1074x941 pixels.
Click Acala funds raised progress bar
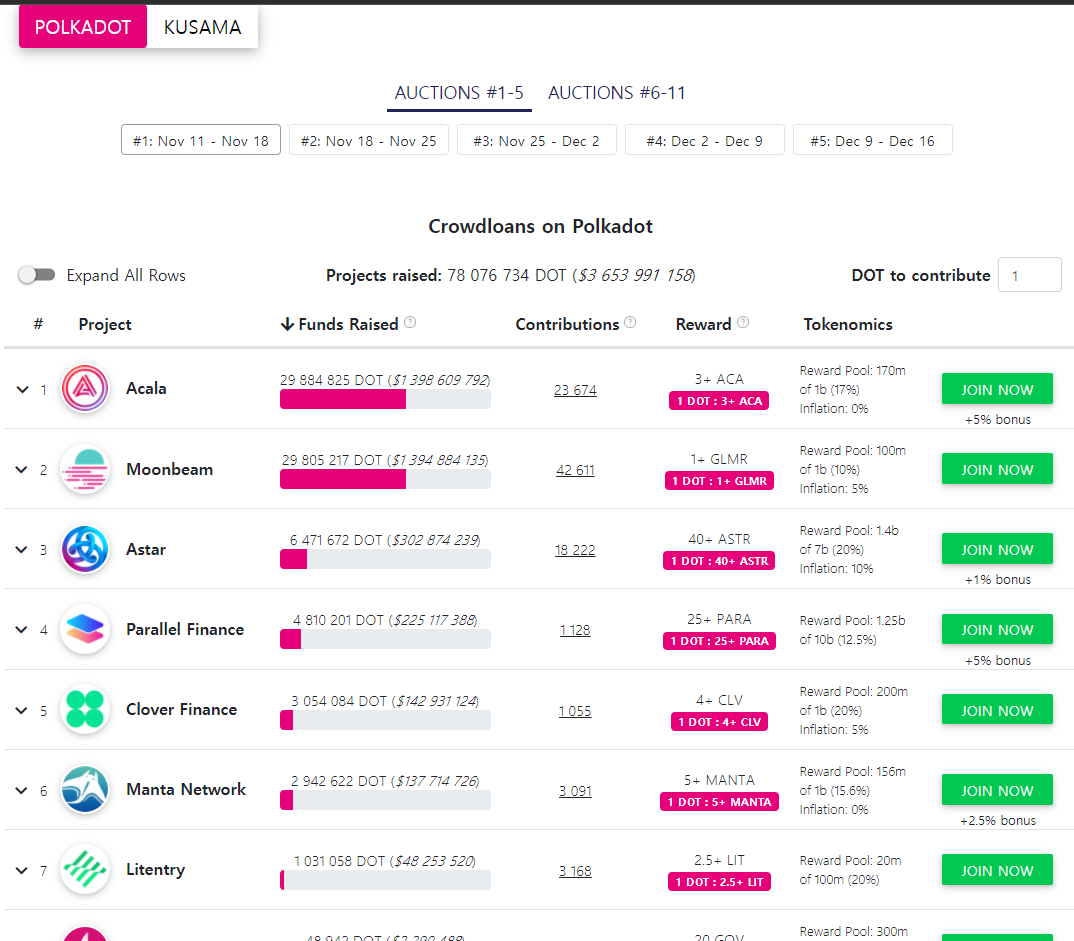point(385,399)
